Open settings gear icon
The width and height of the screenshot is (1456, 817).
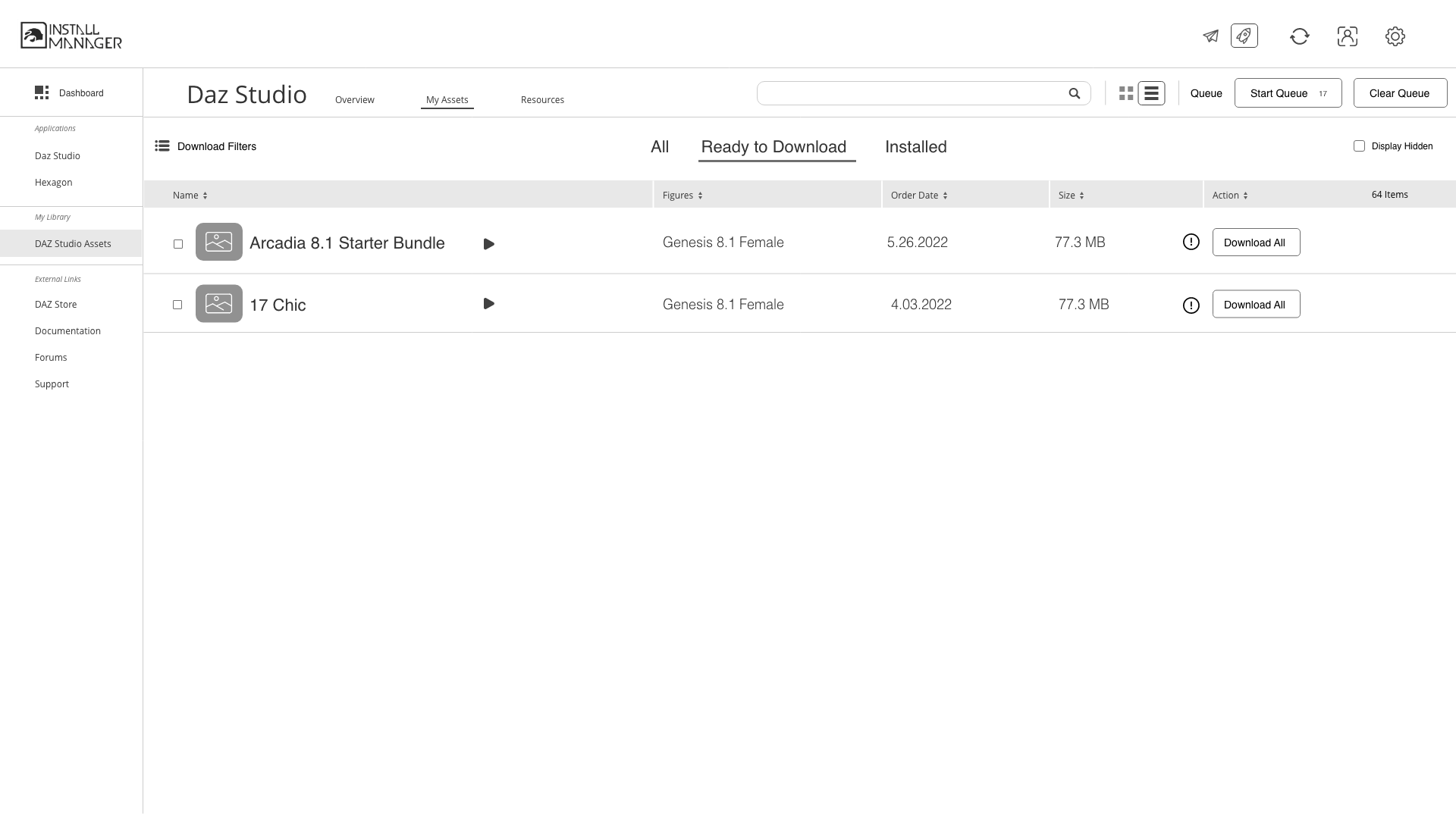pos(1395,36)
